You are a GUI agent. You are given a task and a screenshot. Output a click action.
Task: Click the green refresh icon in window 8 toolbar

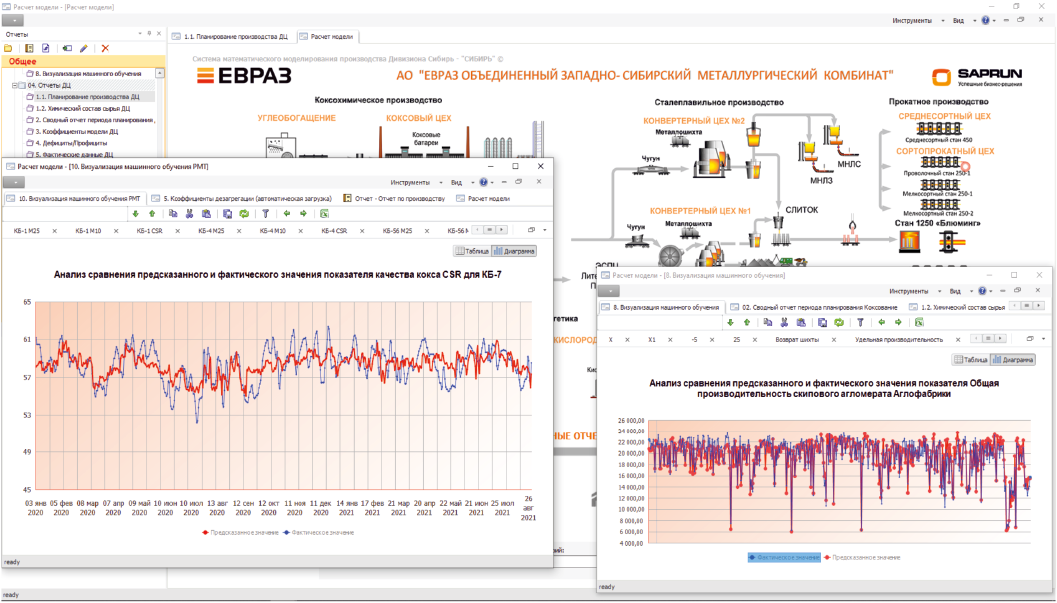coord(839,323)
